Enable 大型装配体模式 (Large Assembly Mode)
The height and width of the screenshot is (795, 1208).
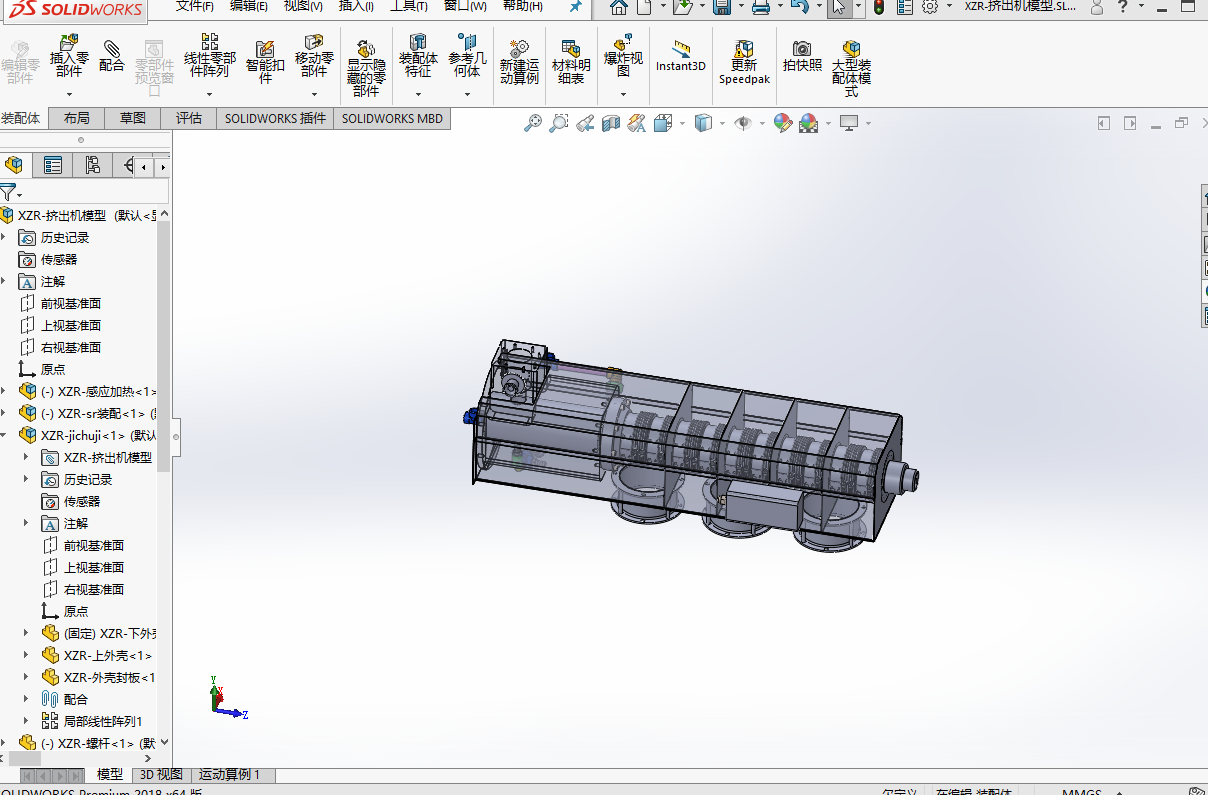pyautogui.click(x=851, y=68)
